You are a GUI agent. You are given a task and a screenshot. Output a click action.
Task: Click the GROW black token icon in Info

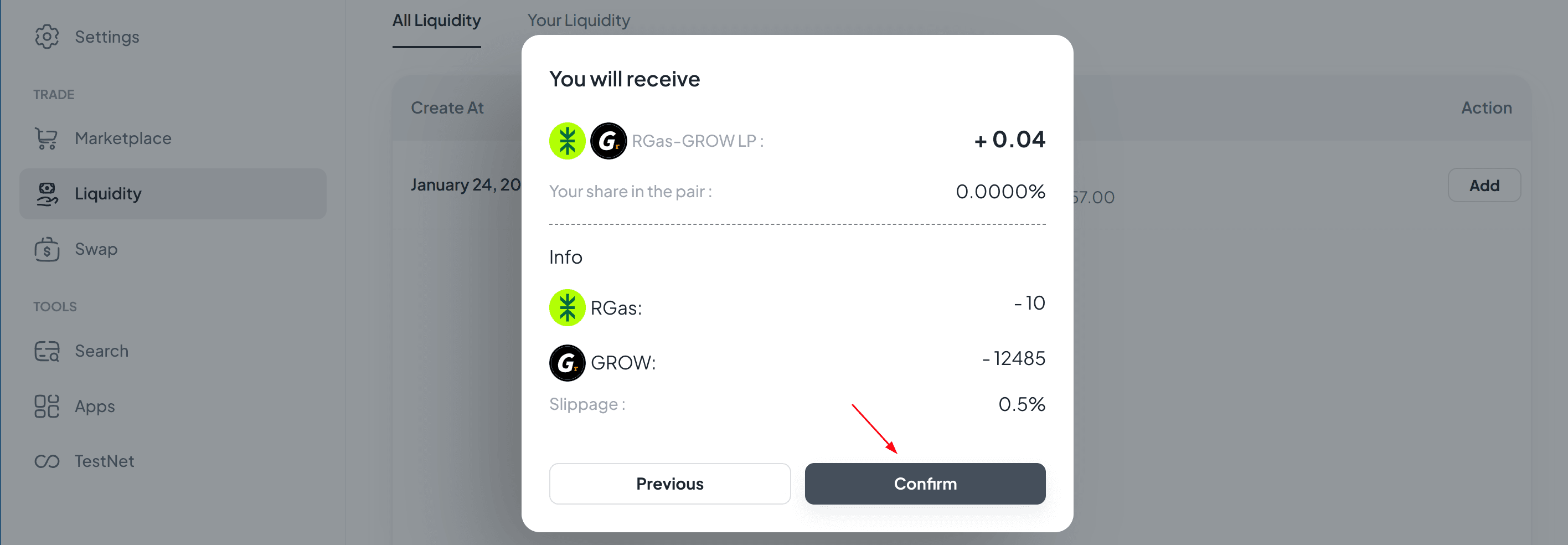tap(567, 363)
